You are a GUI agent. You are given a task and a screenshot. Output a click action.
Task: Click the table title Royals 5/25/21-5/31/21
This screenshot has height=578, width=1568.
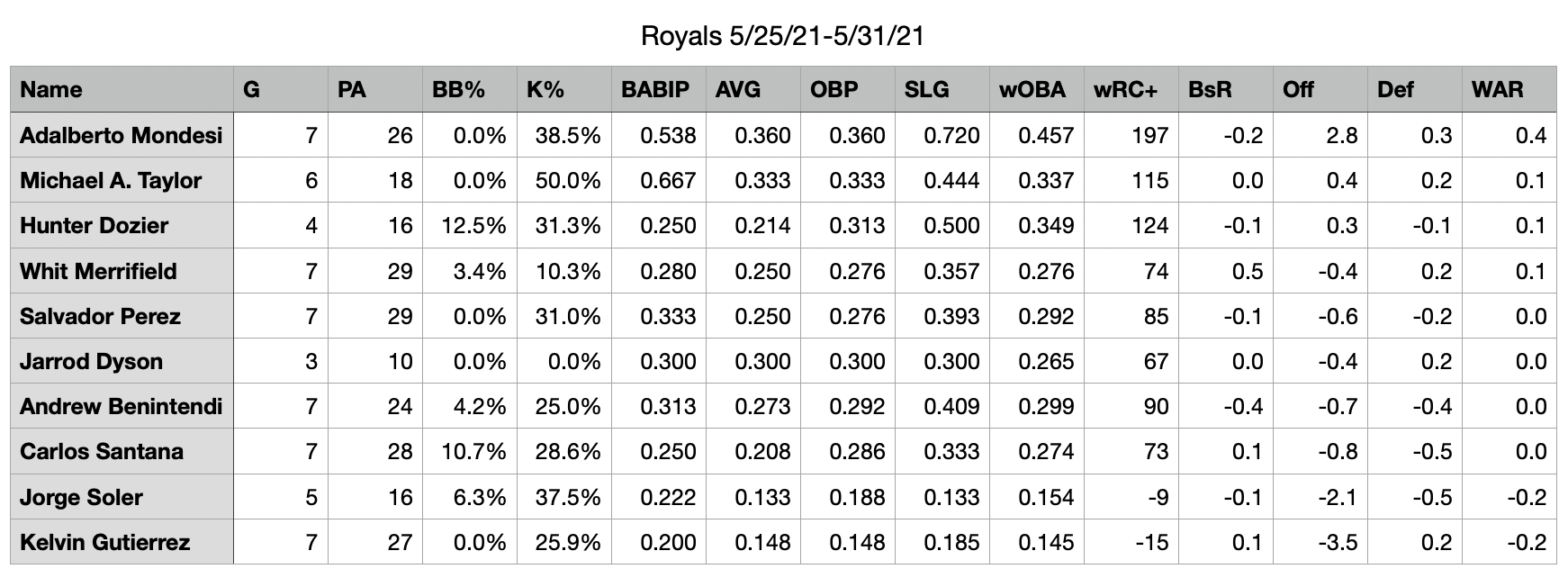(782, 36)
